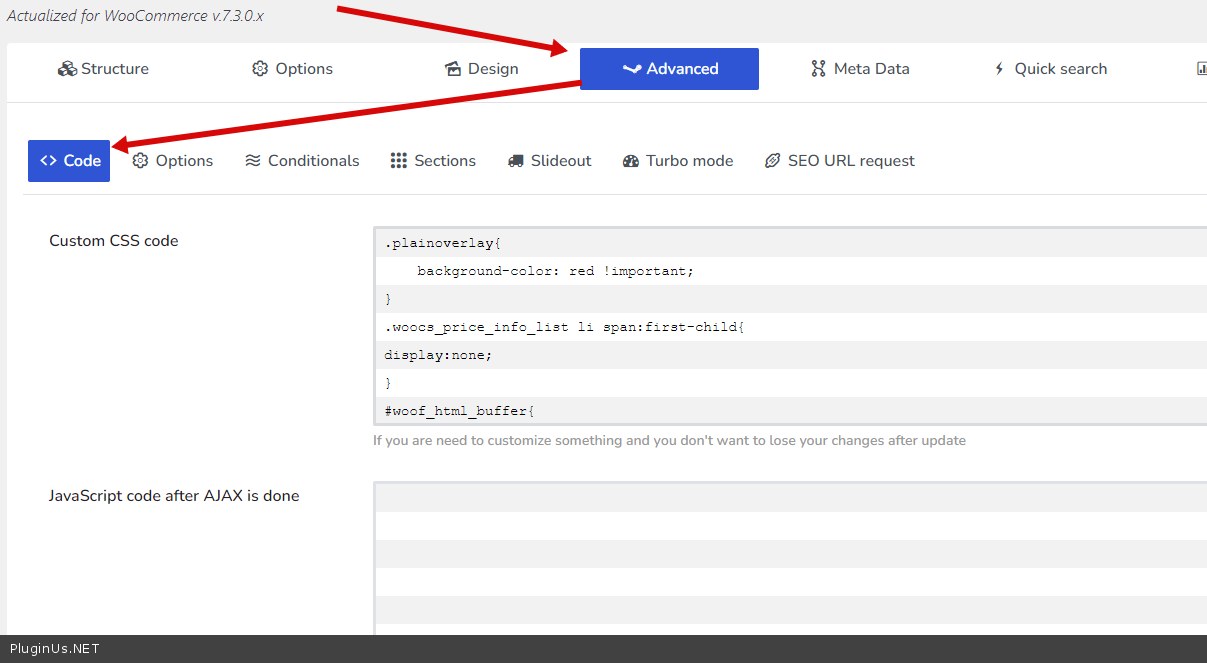Click the speedometer Turbo mode icon
Screen dimensions: 1207x663
click(x=631, y=161)
